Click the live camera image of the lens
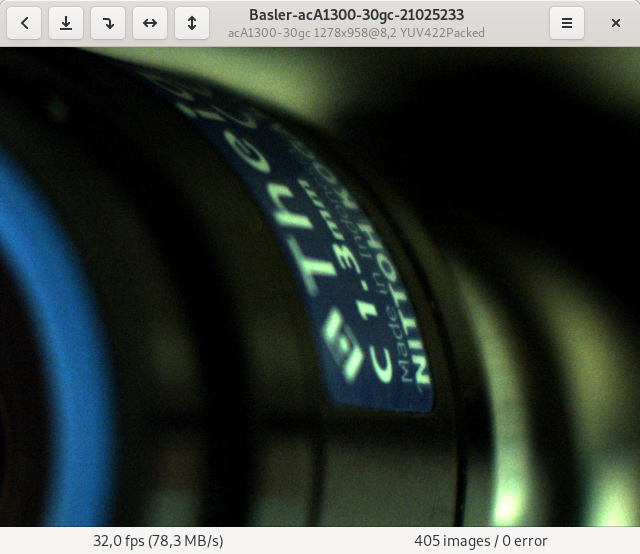The height and width of the screenshot is (554, 640). tap(320, 287)
